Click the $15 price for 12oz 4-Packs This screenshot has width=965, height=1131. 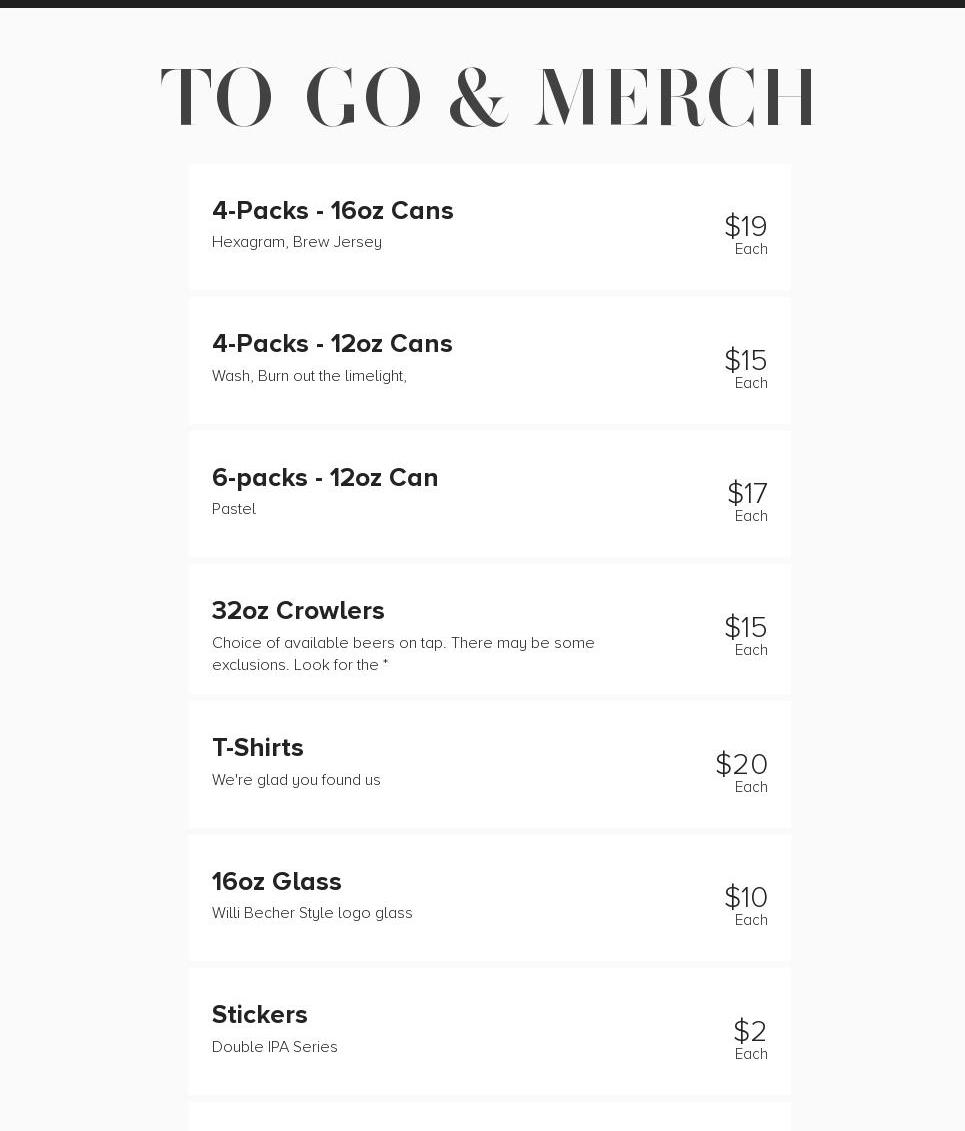coord(745,360)
